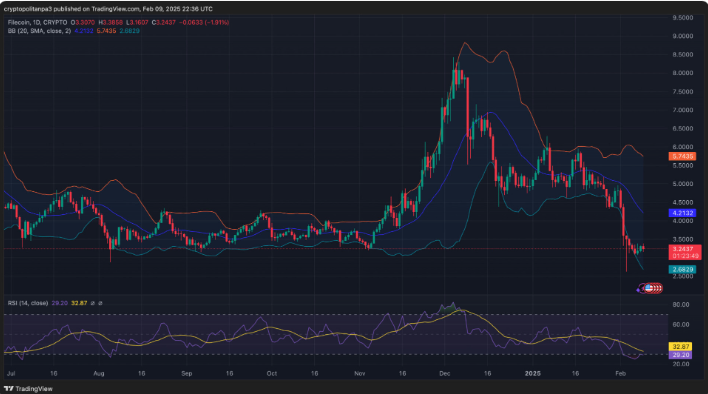Click the change value −0.0633 (−1.91%)
Image resolution: width=708 pixels, height=394 pixels.
pos(204,22)
